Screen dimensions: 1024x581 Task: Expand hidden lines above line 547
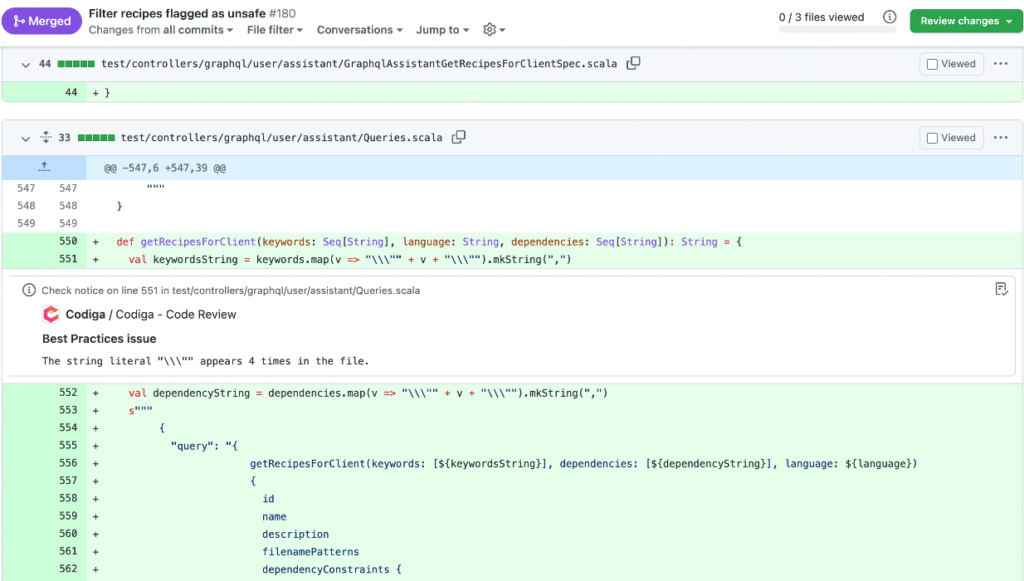point(44,167)
